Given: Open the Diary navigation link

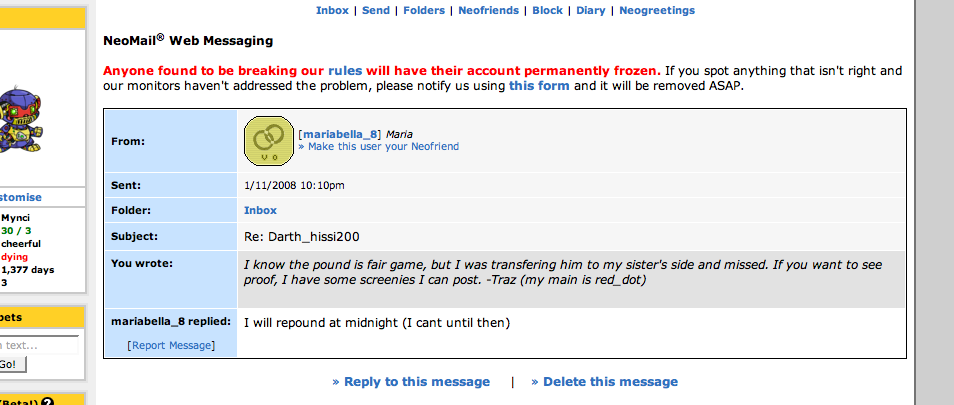Looking at the screenshot, I should (591, 11).
